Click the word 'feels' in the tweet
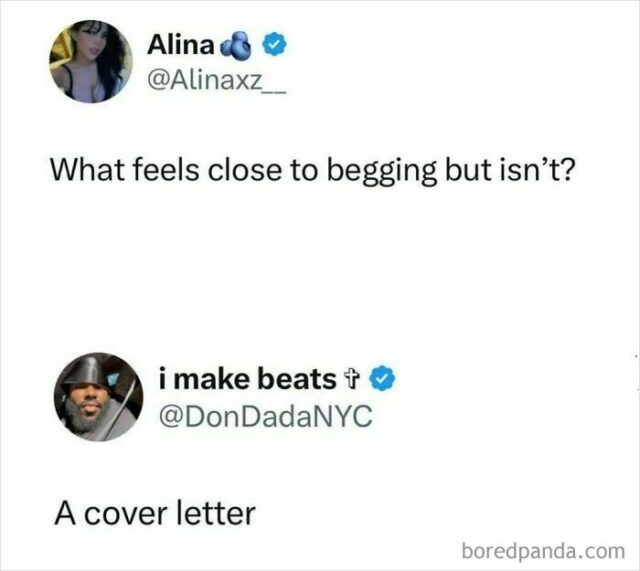This screenshot has height=571, width=640. [165, 169]
